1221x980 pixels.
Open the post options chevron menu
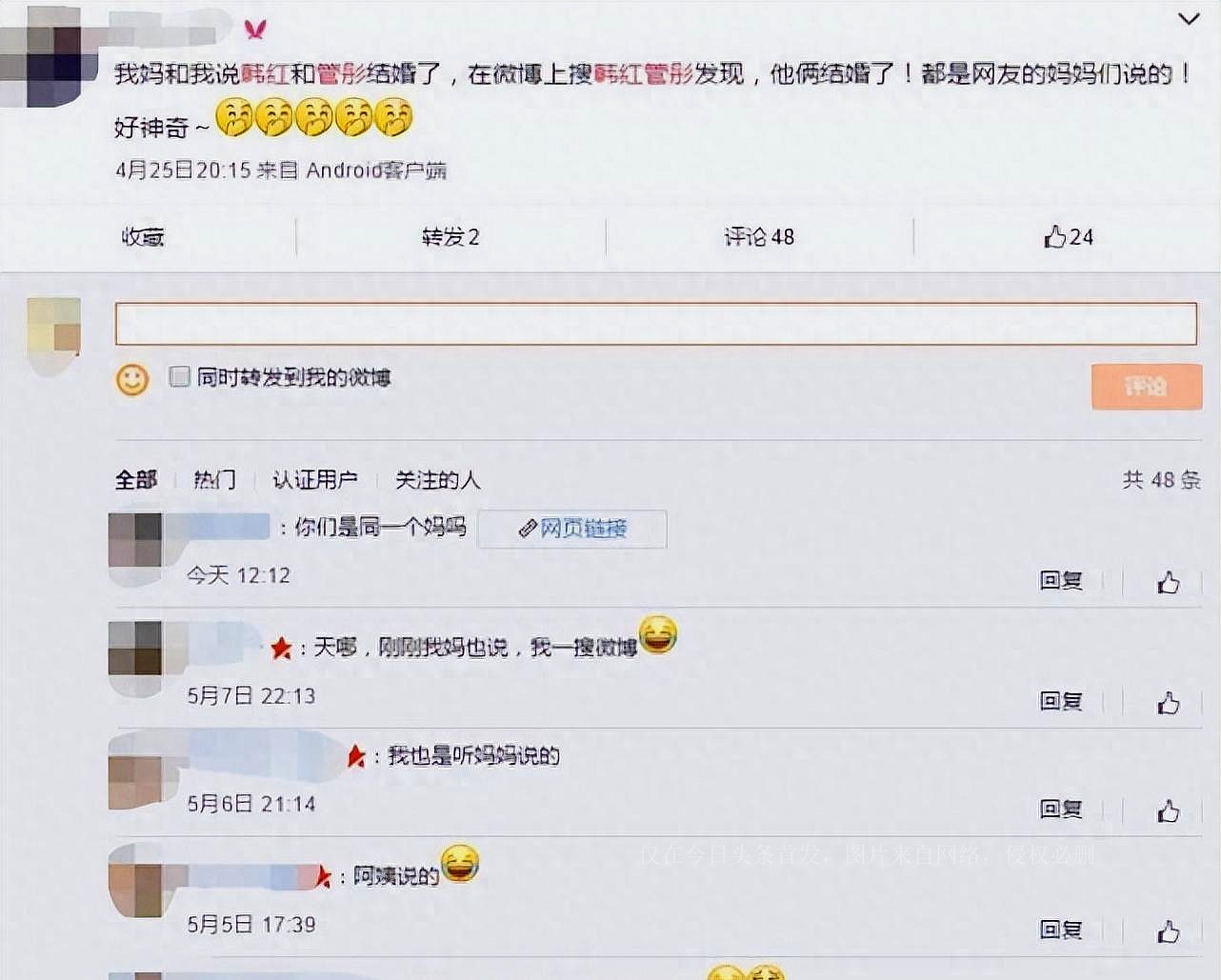(x=1189, y=19)
